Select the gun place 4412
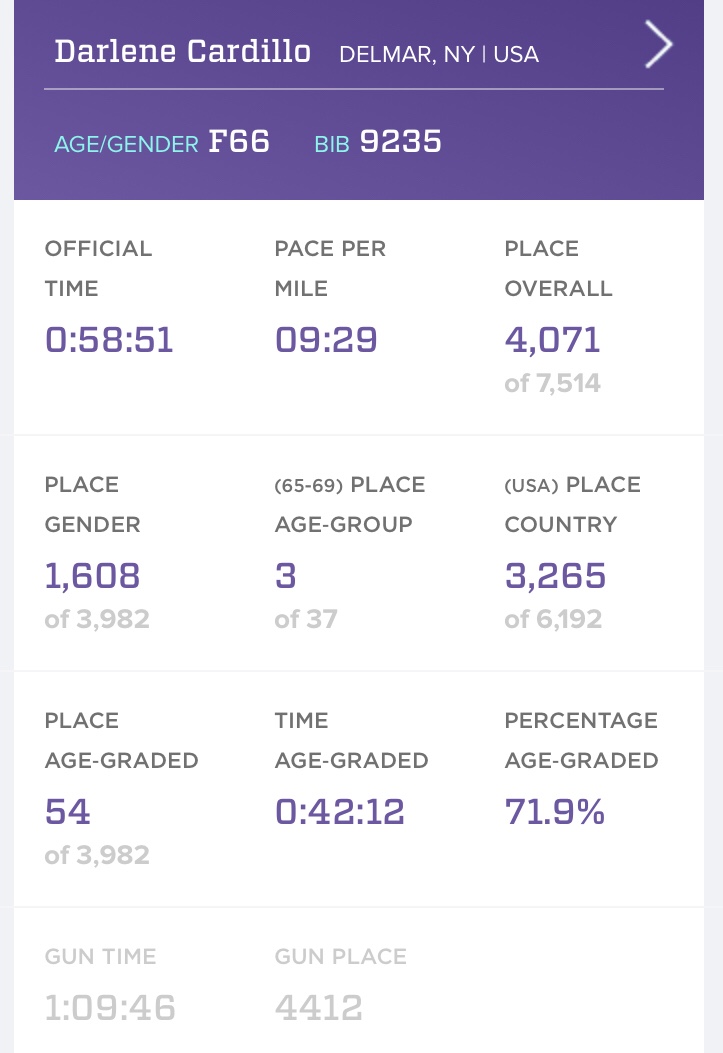 point(318,1007)
